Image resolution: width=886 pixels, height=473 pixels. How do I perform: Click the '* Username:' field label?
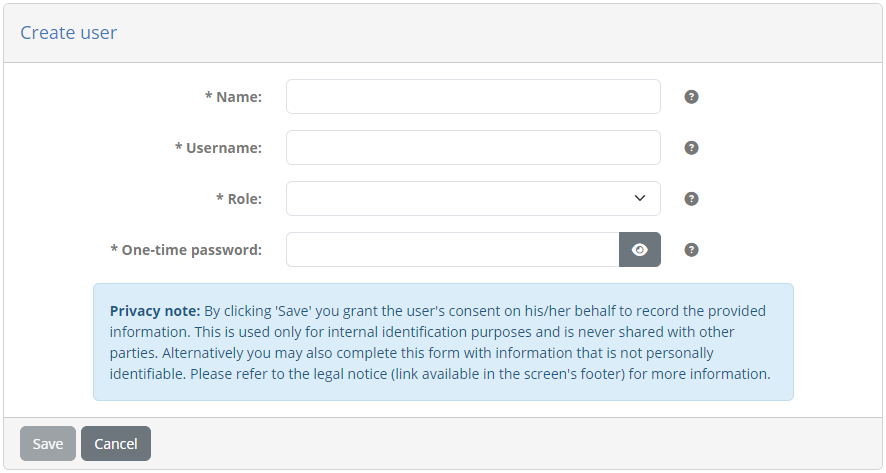point(218,147)
